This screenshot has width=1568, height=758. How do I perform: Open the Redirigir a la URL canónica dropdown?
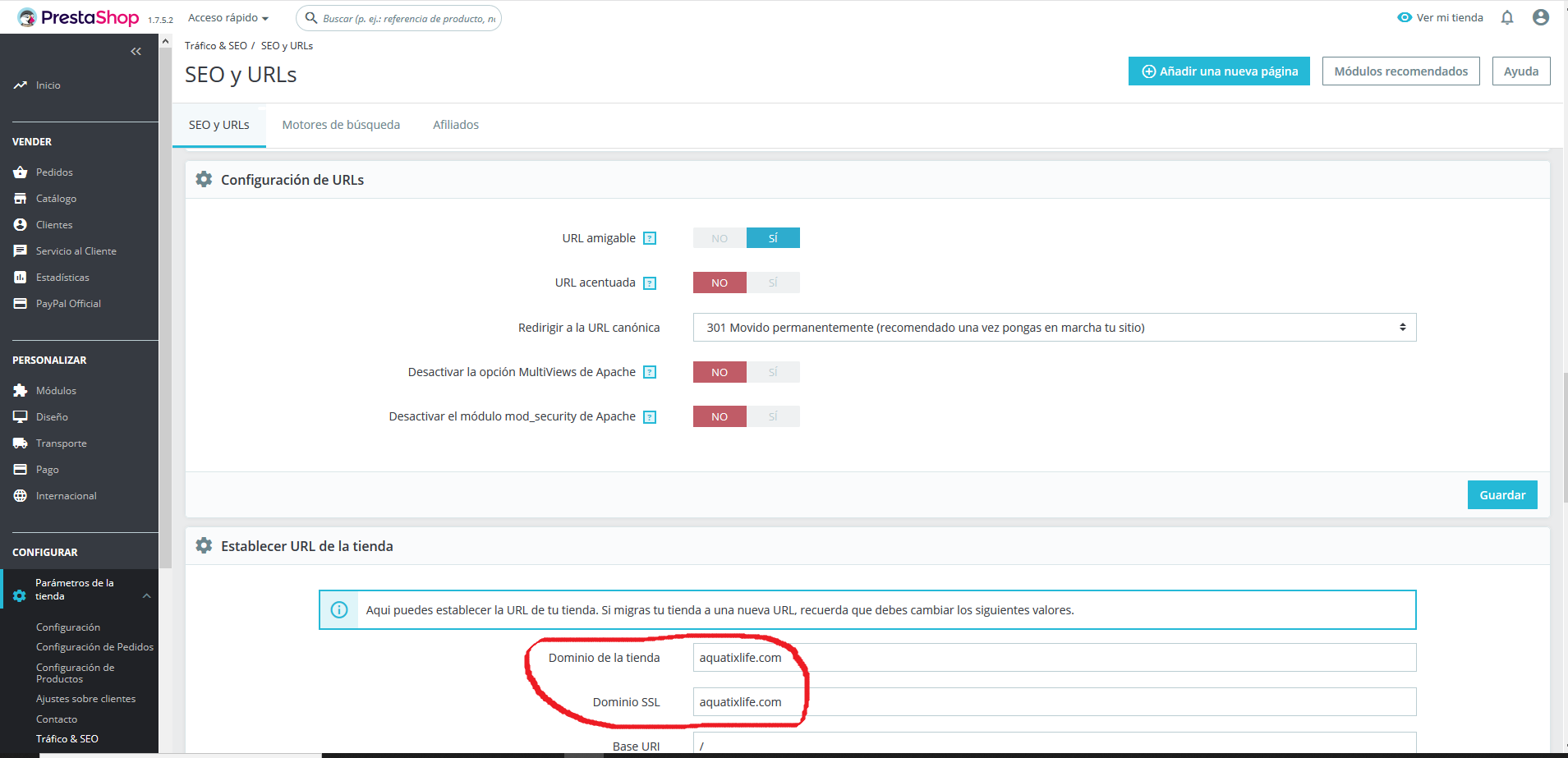[1055, 328]
